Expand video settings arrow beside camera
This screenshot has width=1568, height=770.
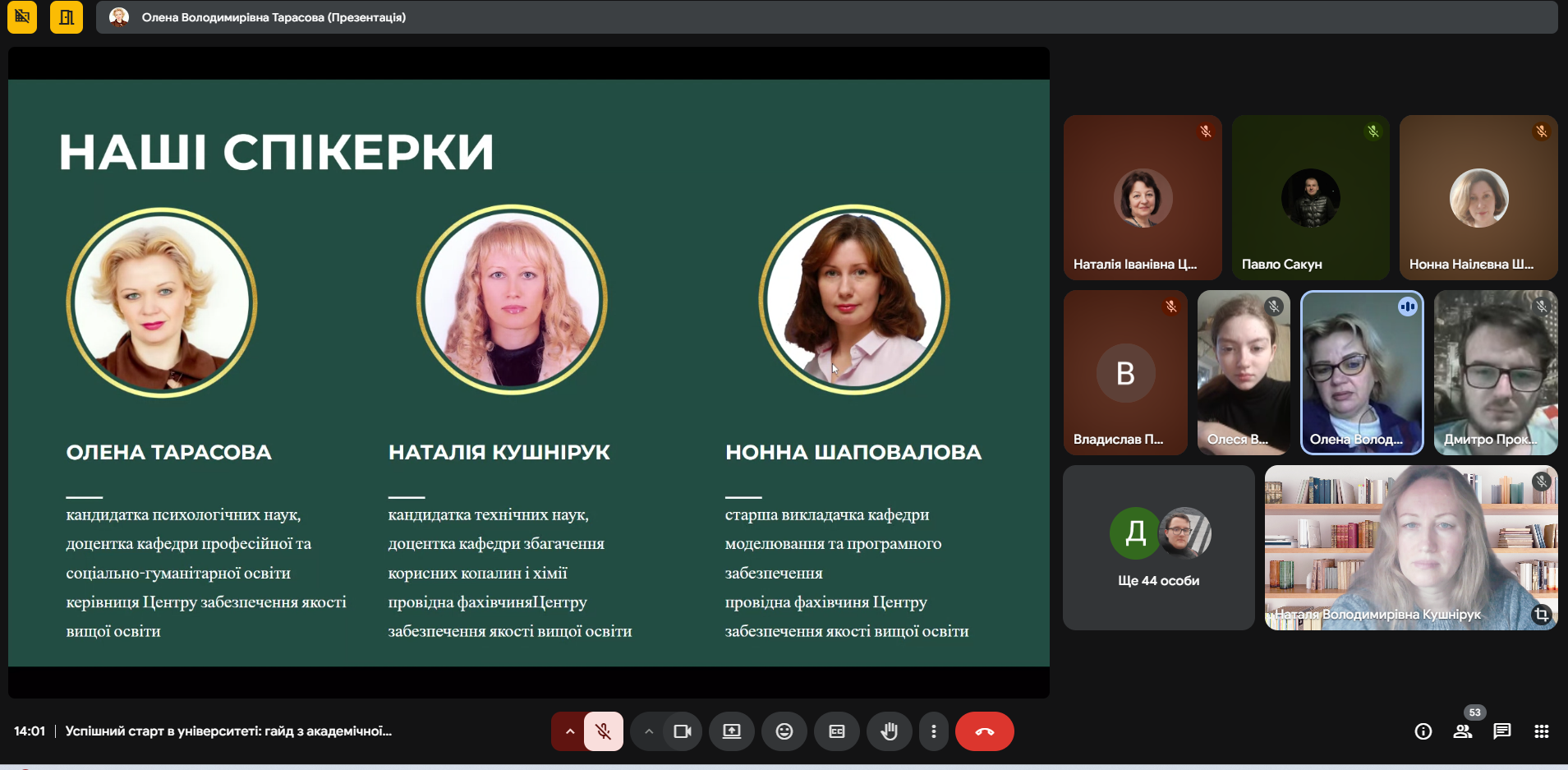coord(649,731)
